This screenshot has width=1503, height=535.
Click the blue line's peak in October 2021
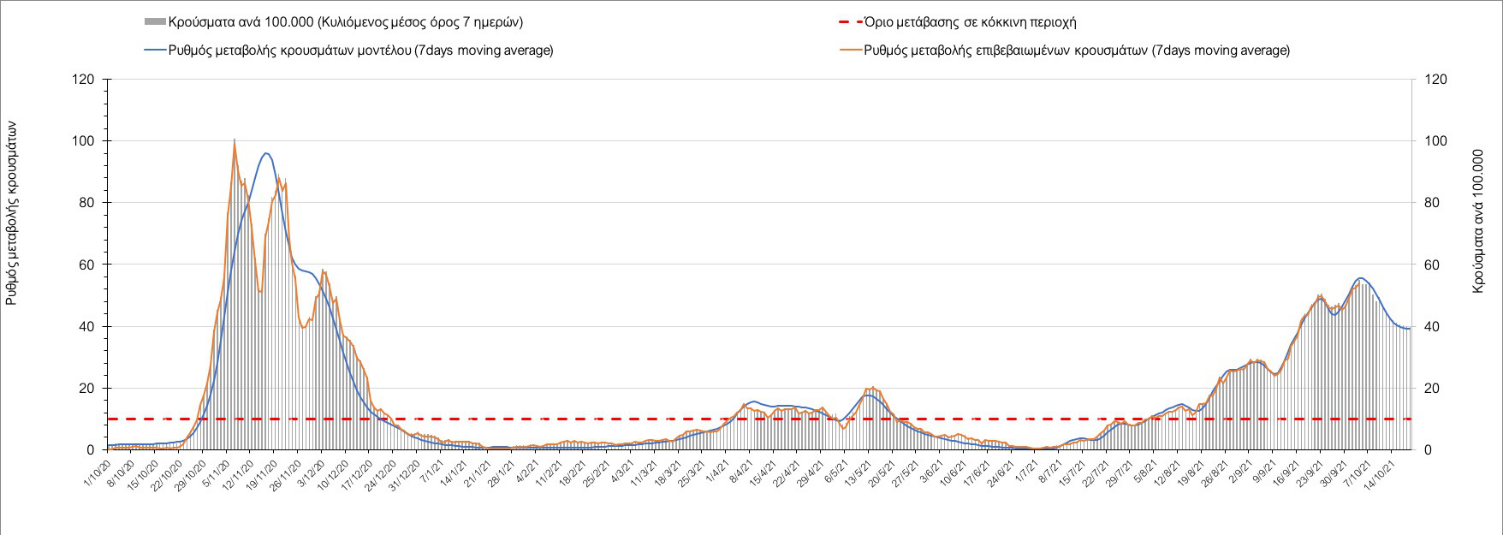[1360, 278]
